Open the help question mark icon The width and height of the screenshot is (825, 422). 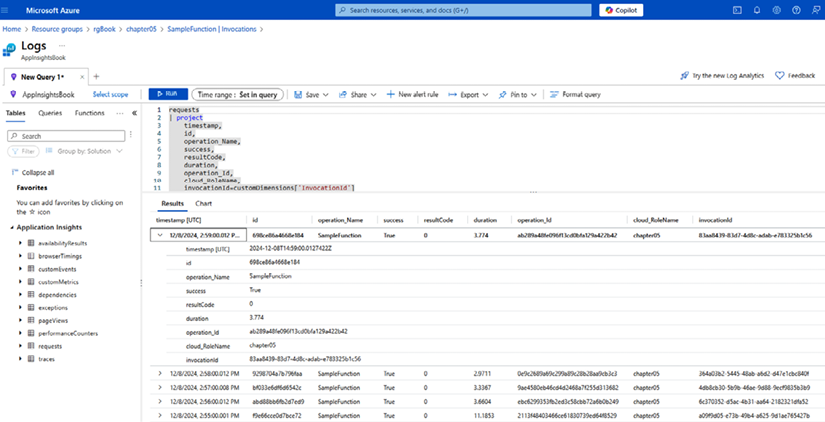click(x=796, y=10)
